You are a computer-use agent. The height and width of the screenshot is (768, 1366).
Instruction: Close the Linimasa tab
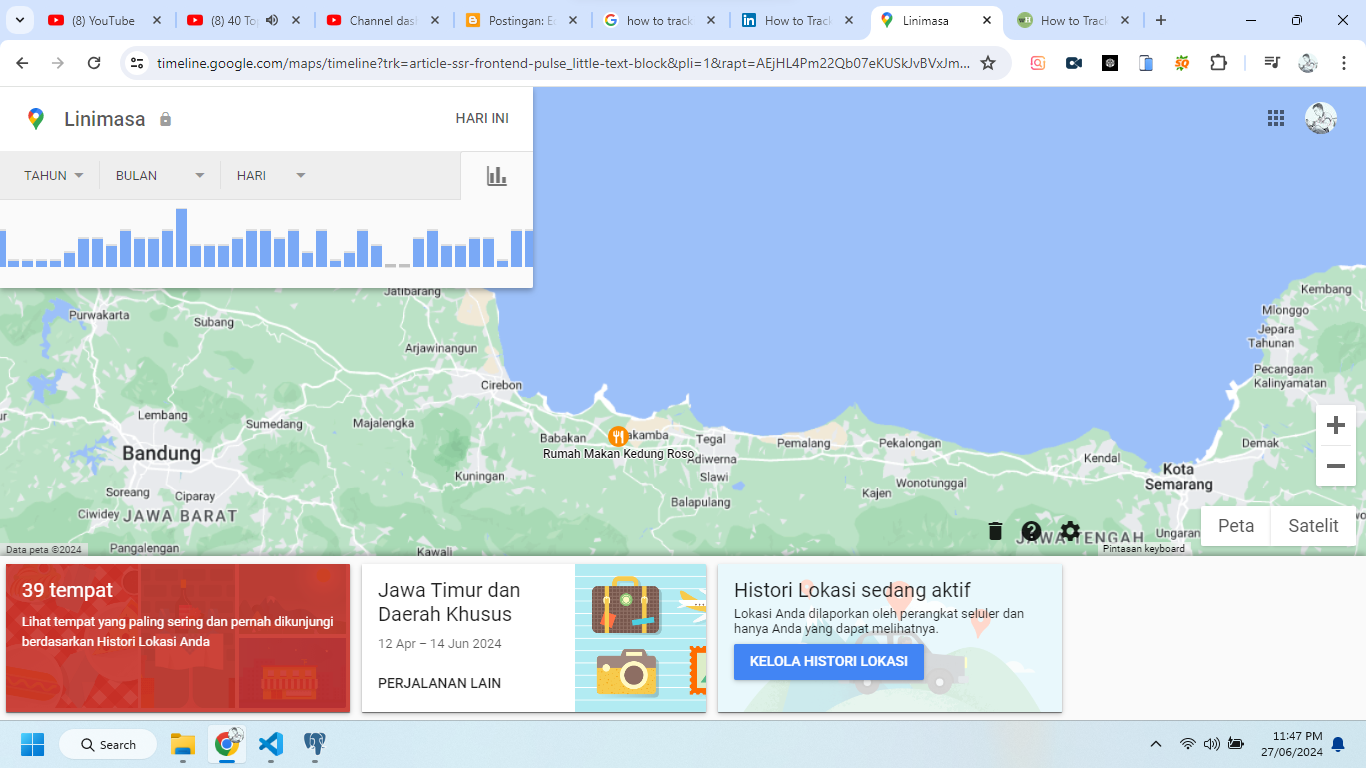[x=987, y=20]
